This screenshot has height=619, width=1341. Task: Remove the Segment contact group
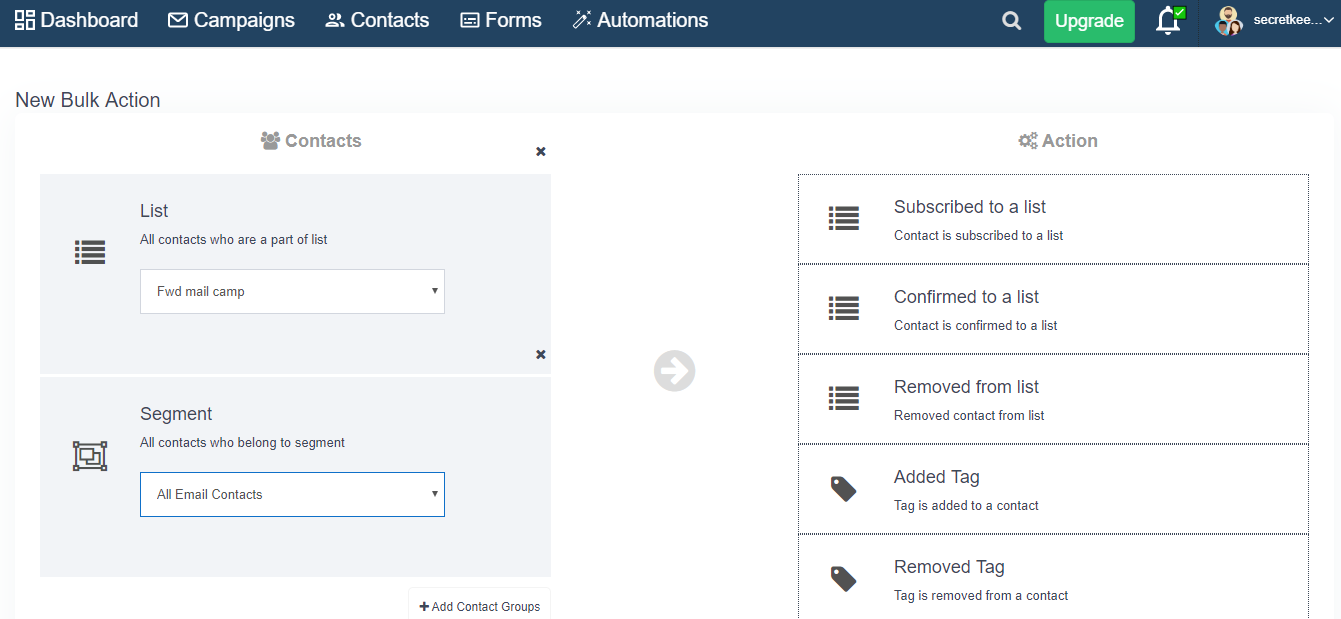coord(541,355)
